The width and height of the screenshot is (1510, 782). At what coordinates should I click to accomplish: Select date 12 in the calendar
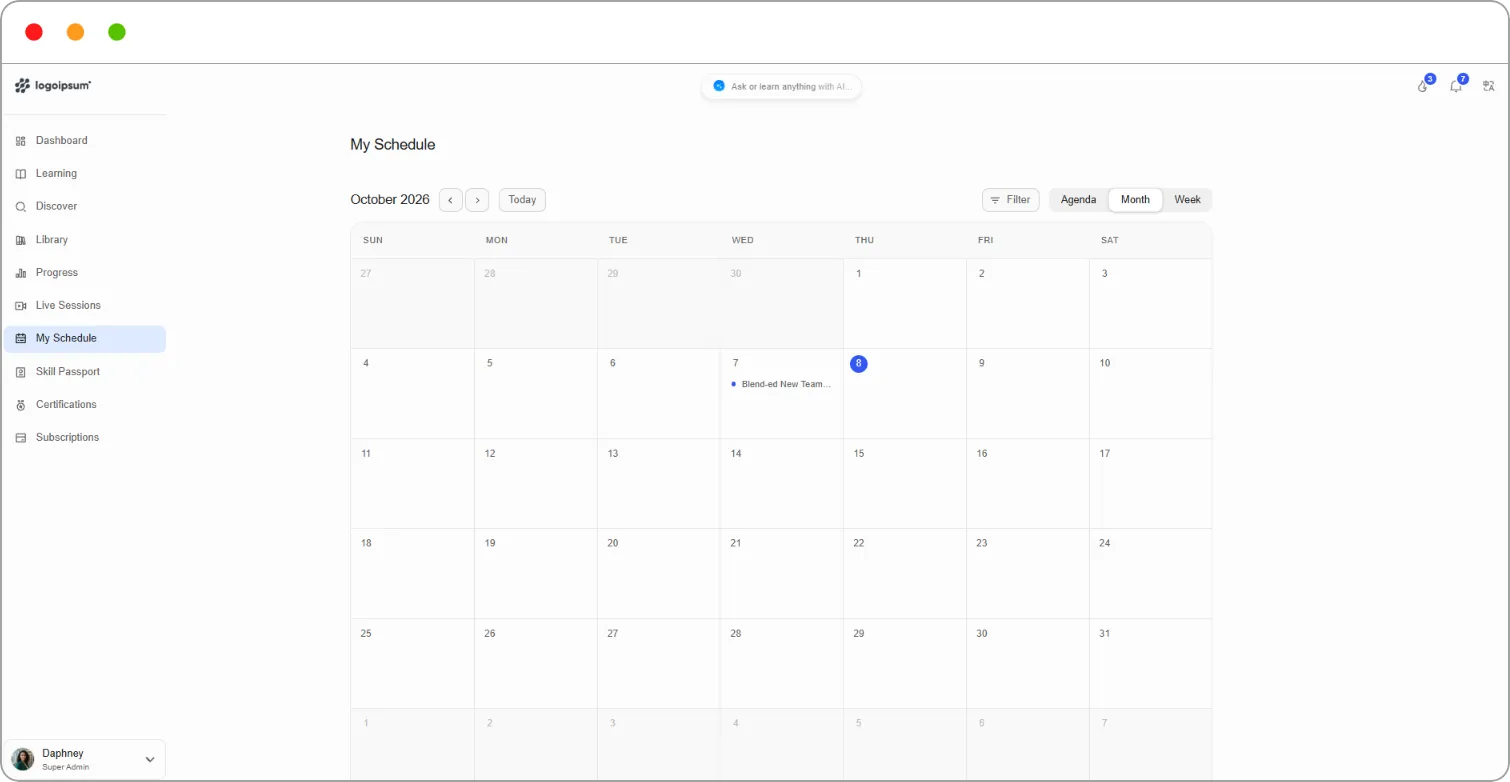(490, 454)
